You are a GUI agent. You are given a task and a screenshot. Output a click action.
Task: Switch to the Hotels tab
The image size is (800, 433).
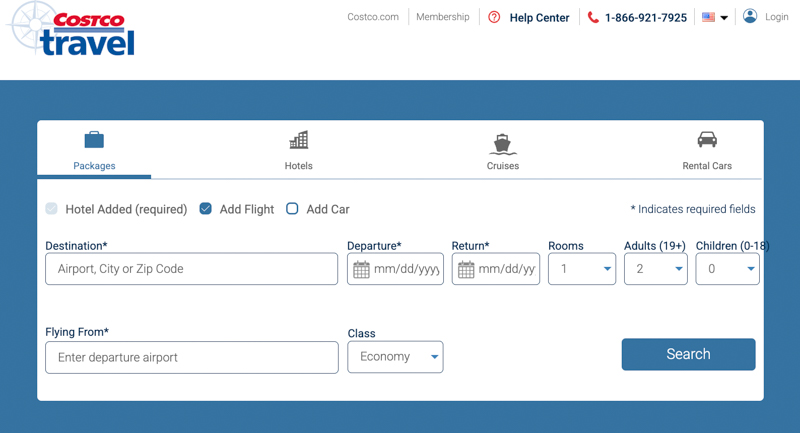298,150
